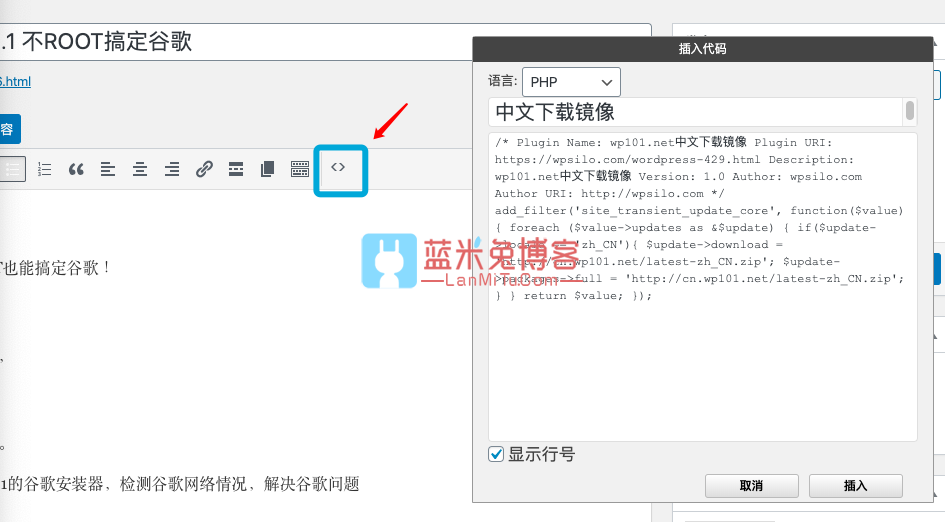This screenshot has height=522, width=945.
Task: Click inside the PHP code text area
Action: pyautogui.click(x=703, y=287)
